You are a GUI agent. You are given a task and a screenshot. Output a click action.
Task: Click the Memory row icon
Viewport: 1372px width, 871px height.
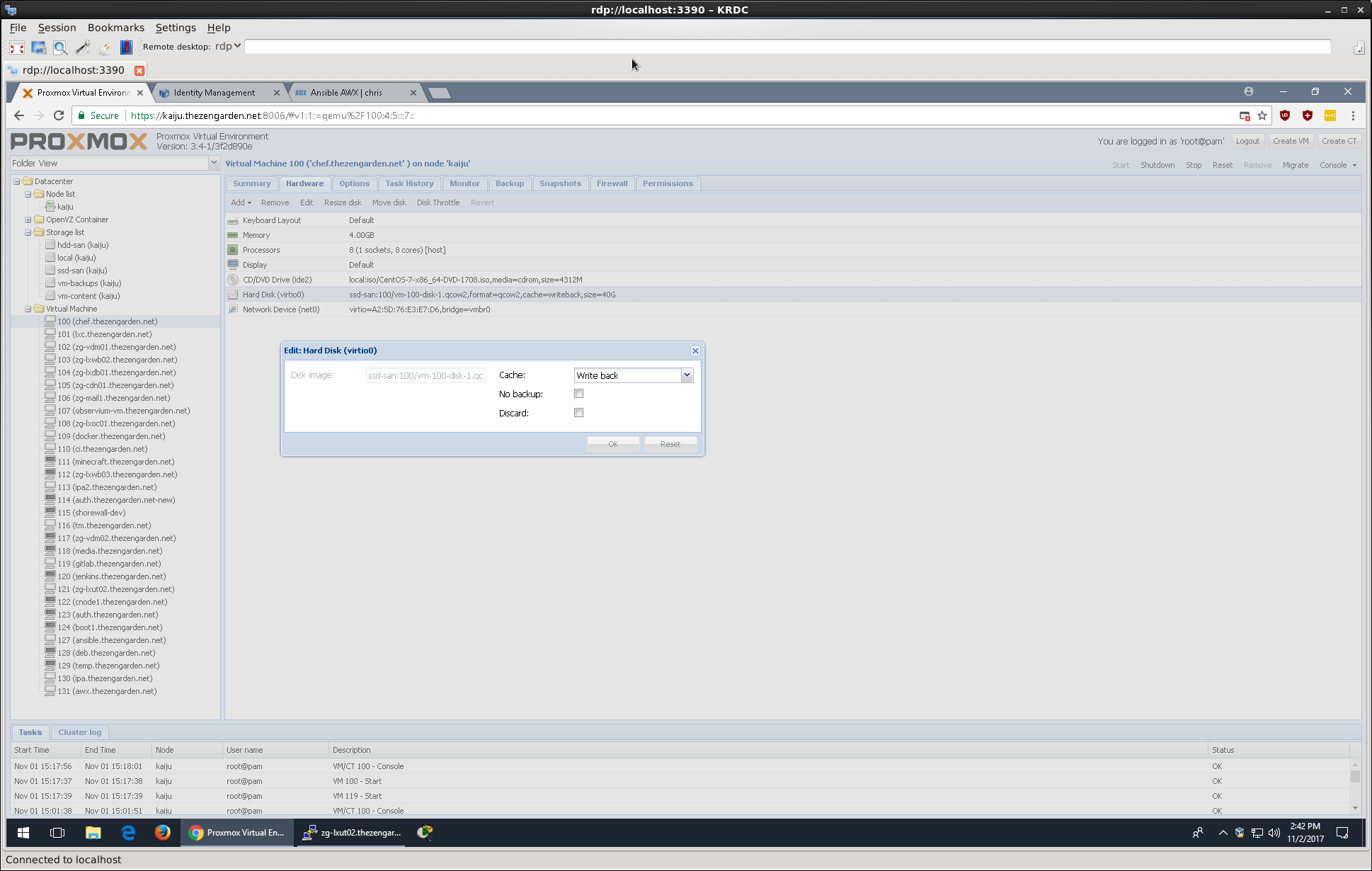pyautogui.click(x=233, y=235)
